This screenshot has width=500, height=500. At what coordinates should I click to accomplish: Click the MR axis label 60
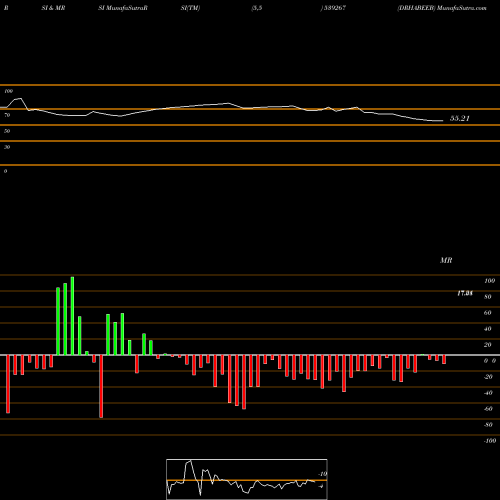[x=488, y=313]
